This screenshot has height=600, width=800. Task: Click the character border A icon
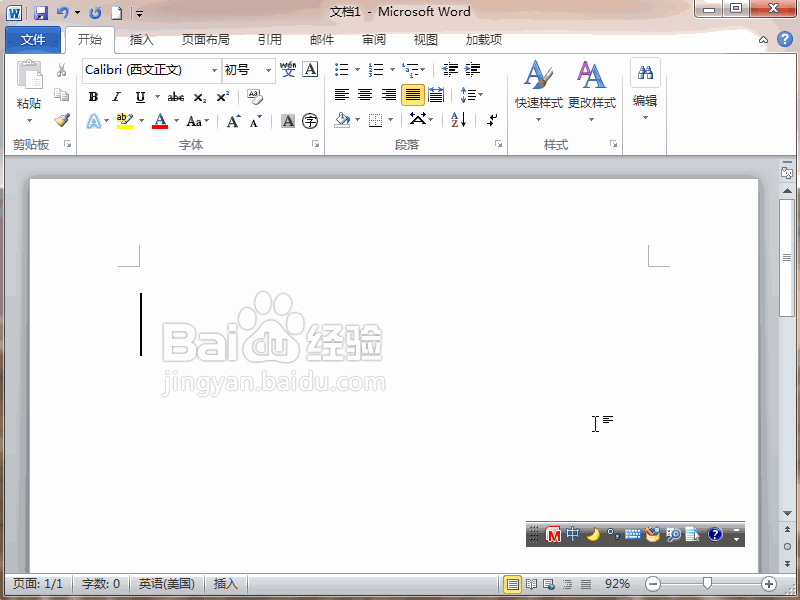[x=310, y=69]
